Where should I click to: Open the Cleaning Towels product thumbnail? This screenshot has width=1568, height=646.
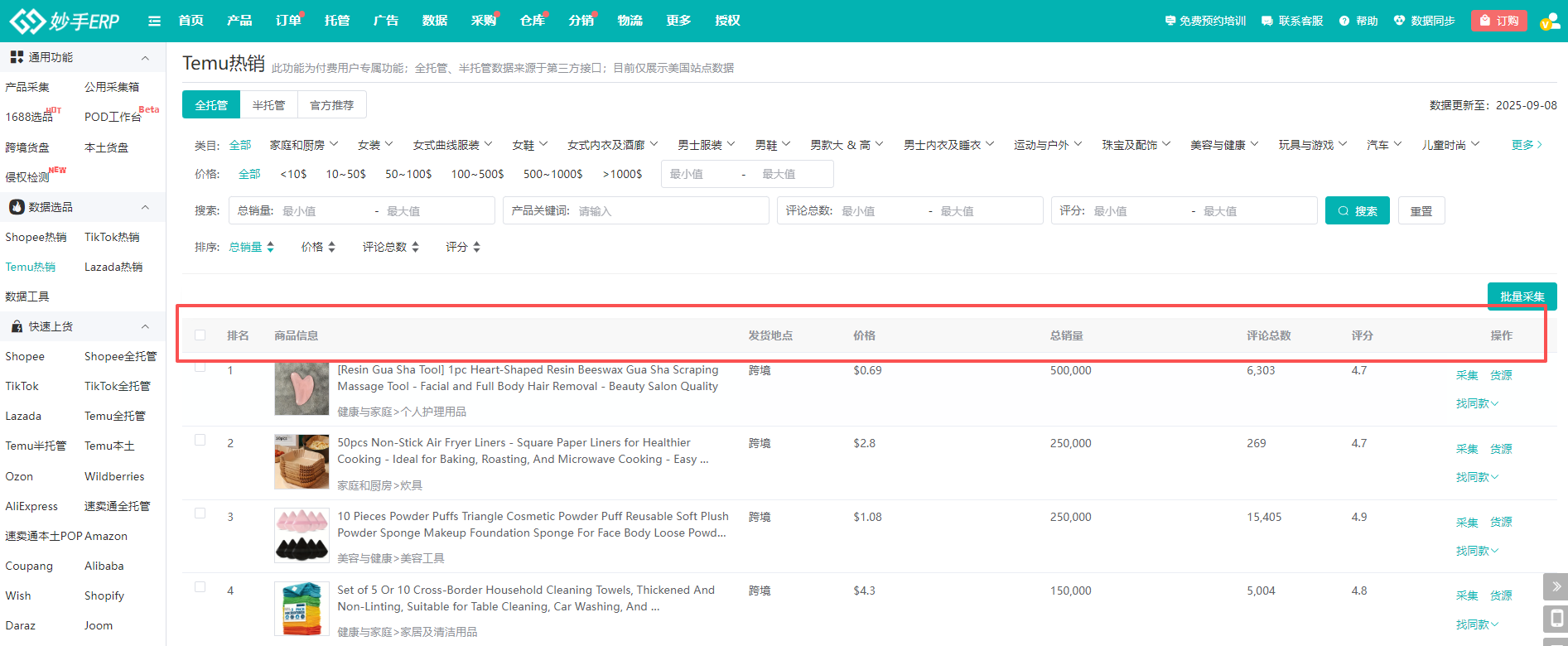(302, 609)
